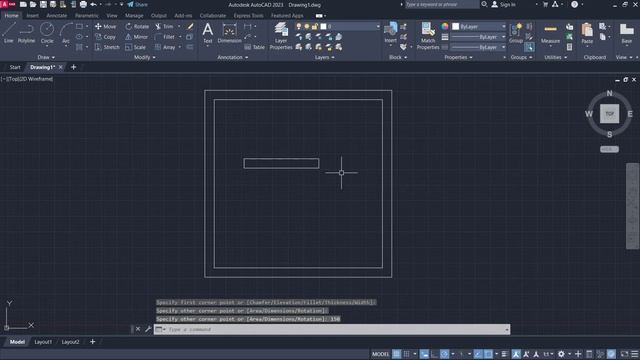This screenshot has width=640, height=360.
Task: Expand the Annotation panel
Action: 233,58
